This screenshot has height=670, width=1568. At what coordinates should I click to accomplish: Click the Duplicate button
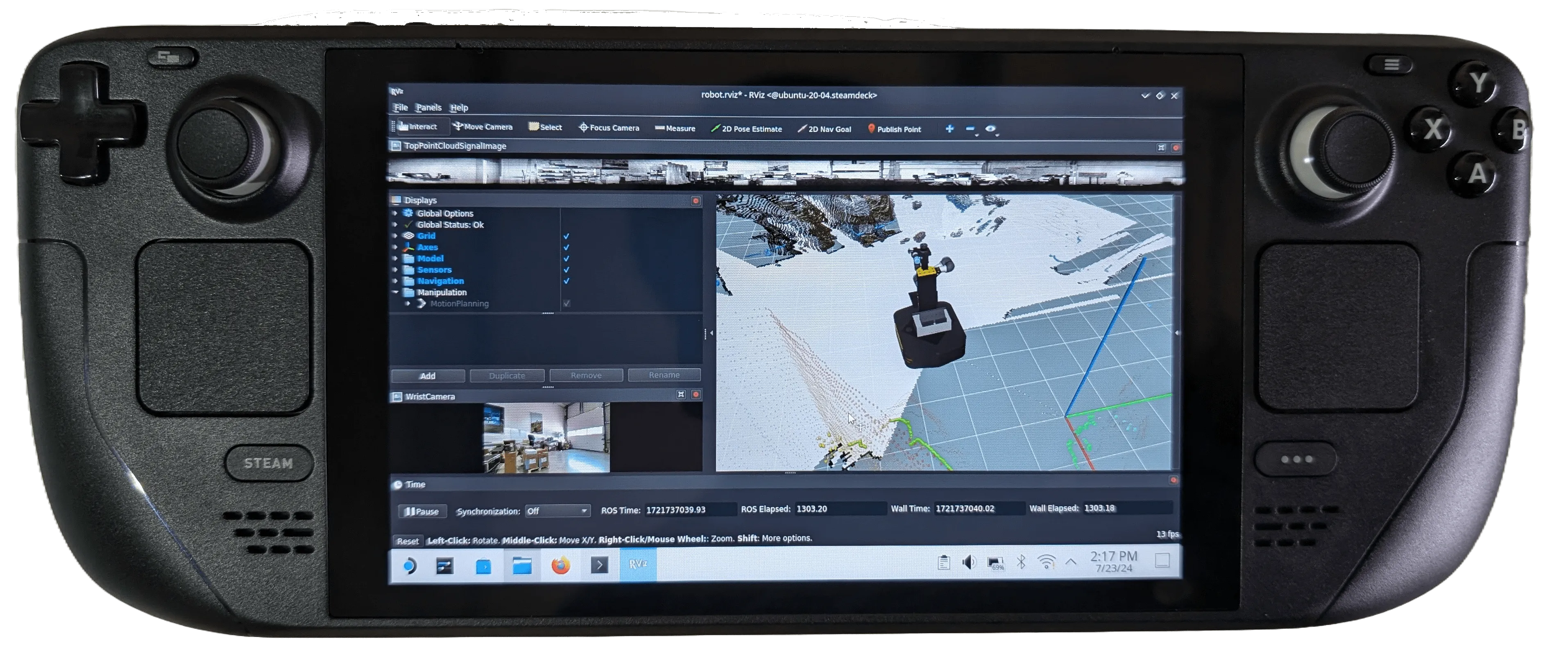pos(507,376)
